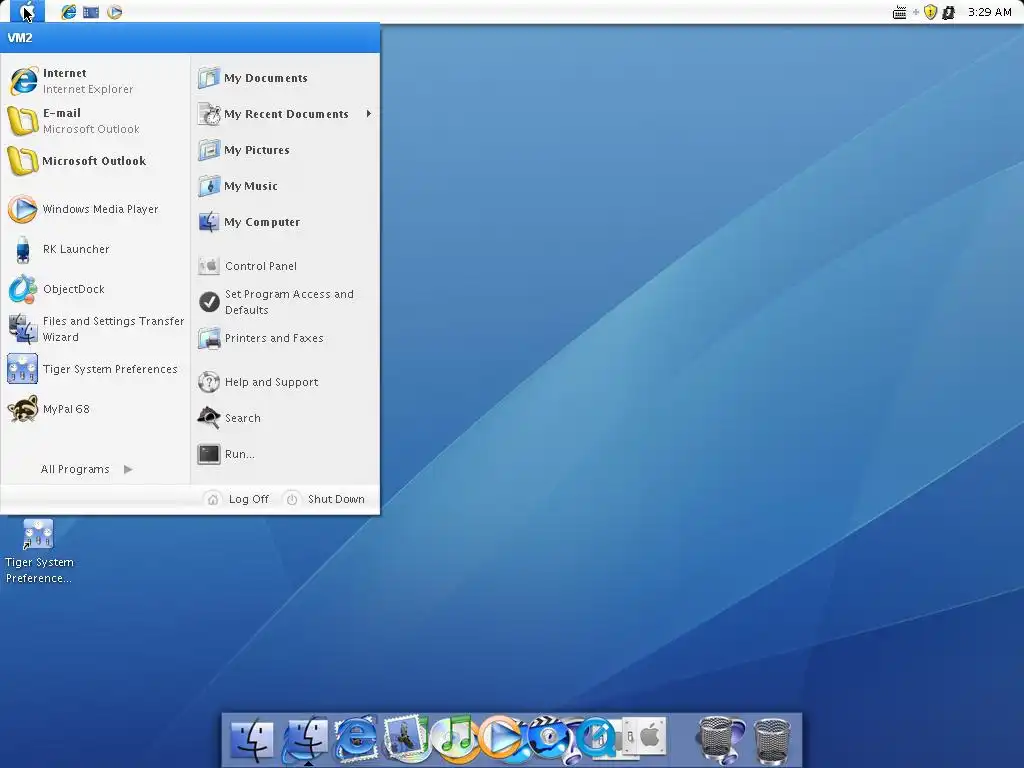Open Windows Media Player from quick launch bar
Image resolution: width=1024 pixels, height=768 pixels.
pyautogui.click(x=114, y=12)
